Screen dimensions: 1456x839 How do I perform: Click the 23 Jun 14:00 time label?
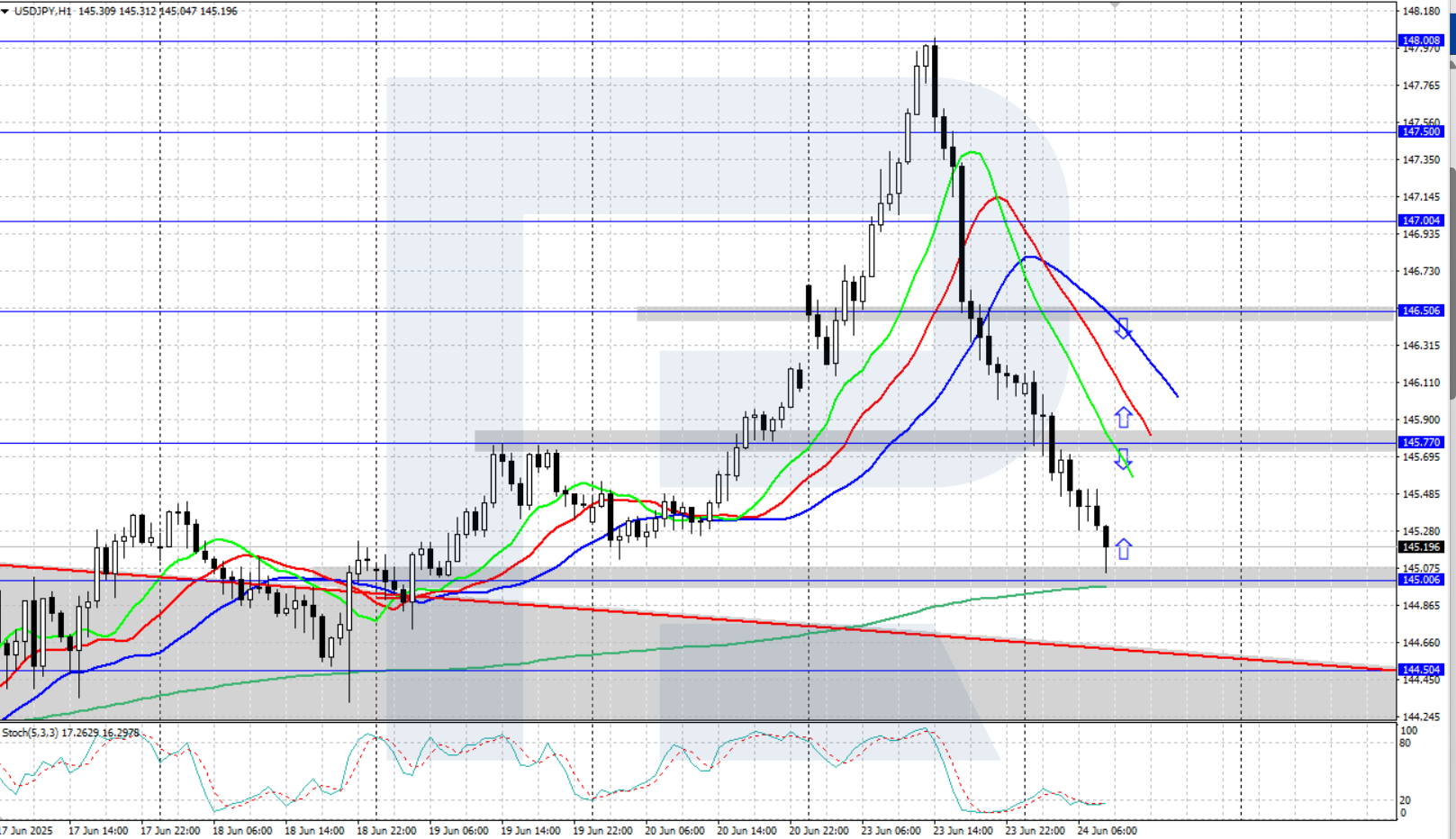pos(963,831)
